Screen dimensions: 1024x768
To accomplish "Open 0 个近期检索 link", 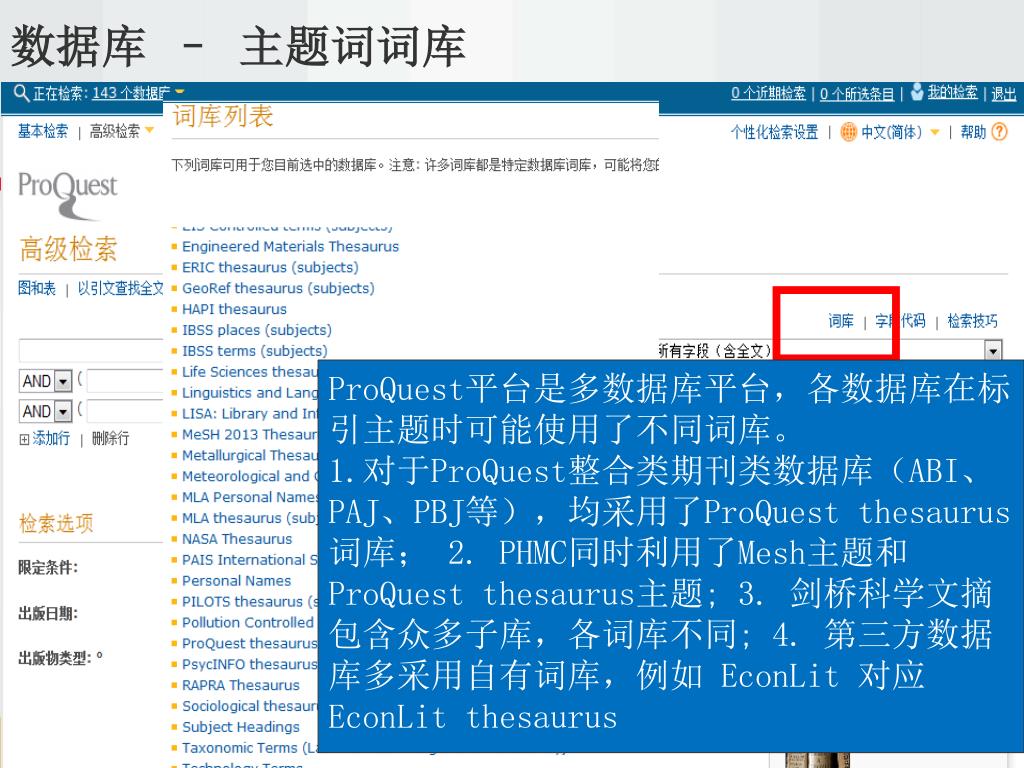I will [x=768, y=93].
